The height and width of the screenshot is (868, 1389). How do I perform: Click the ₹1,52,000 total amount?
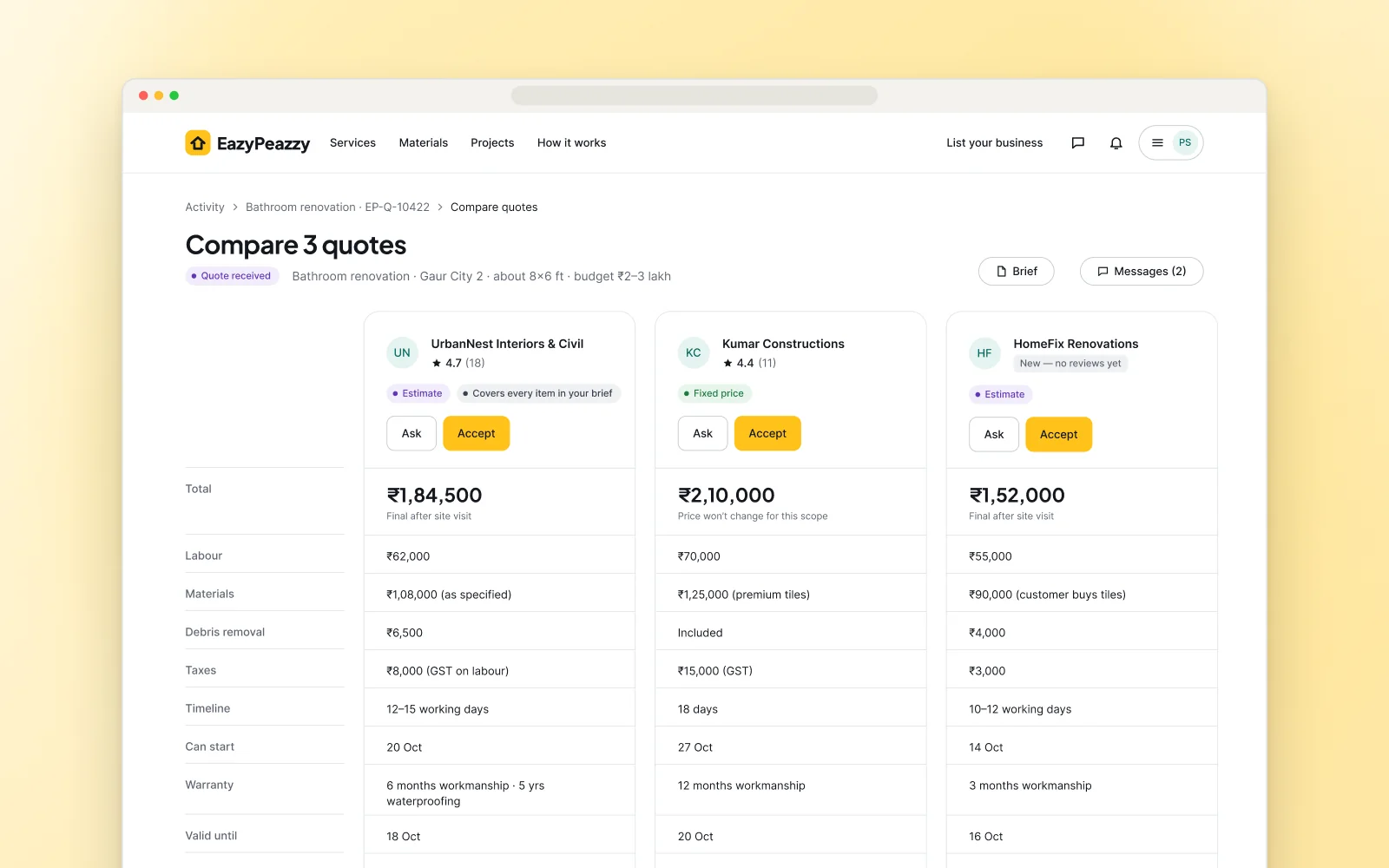point(1017,496)
